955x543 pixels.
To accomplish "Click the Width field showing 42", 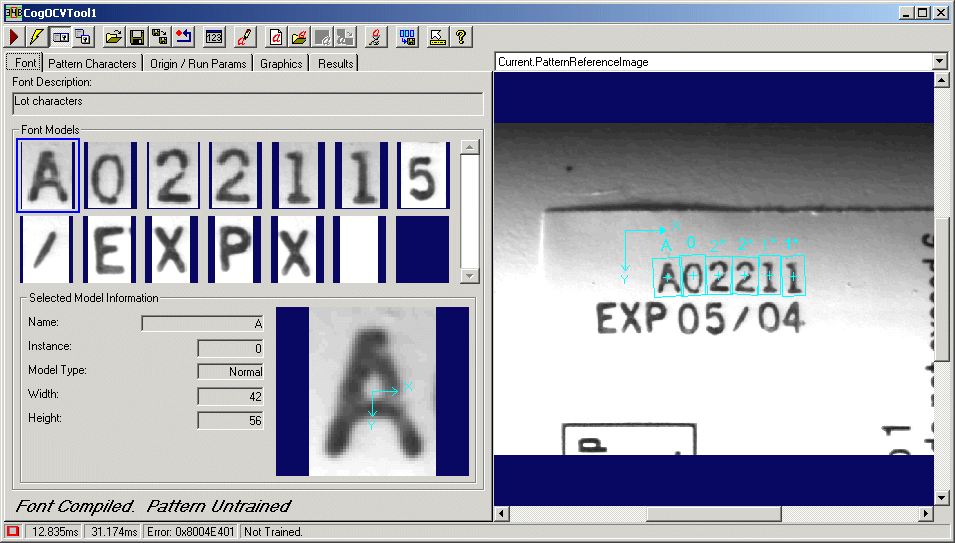I will click(230, 396).
